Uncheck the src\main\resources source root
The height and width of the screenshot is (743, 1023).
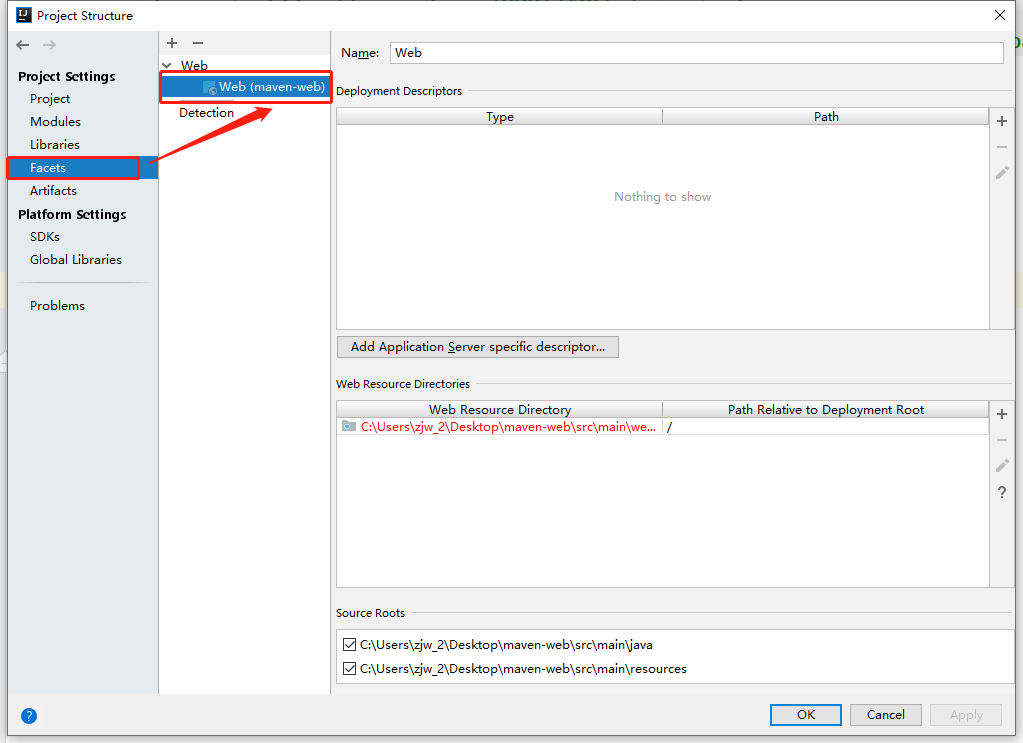349,669
